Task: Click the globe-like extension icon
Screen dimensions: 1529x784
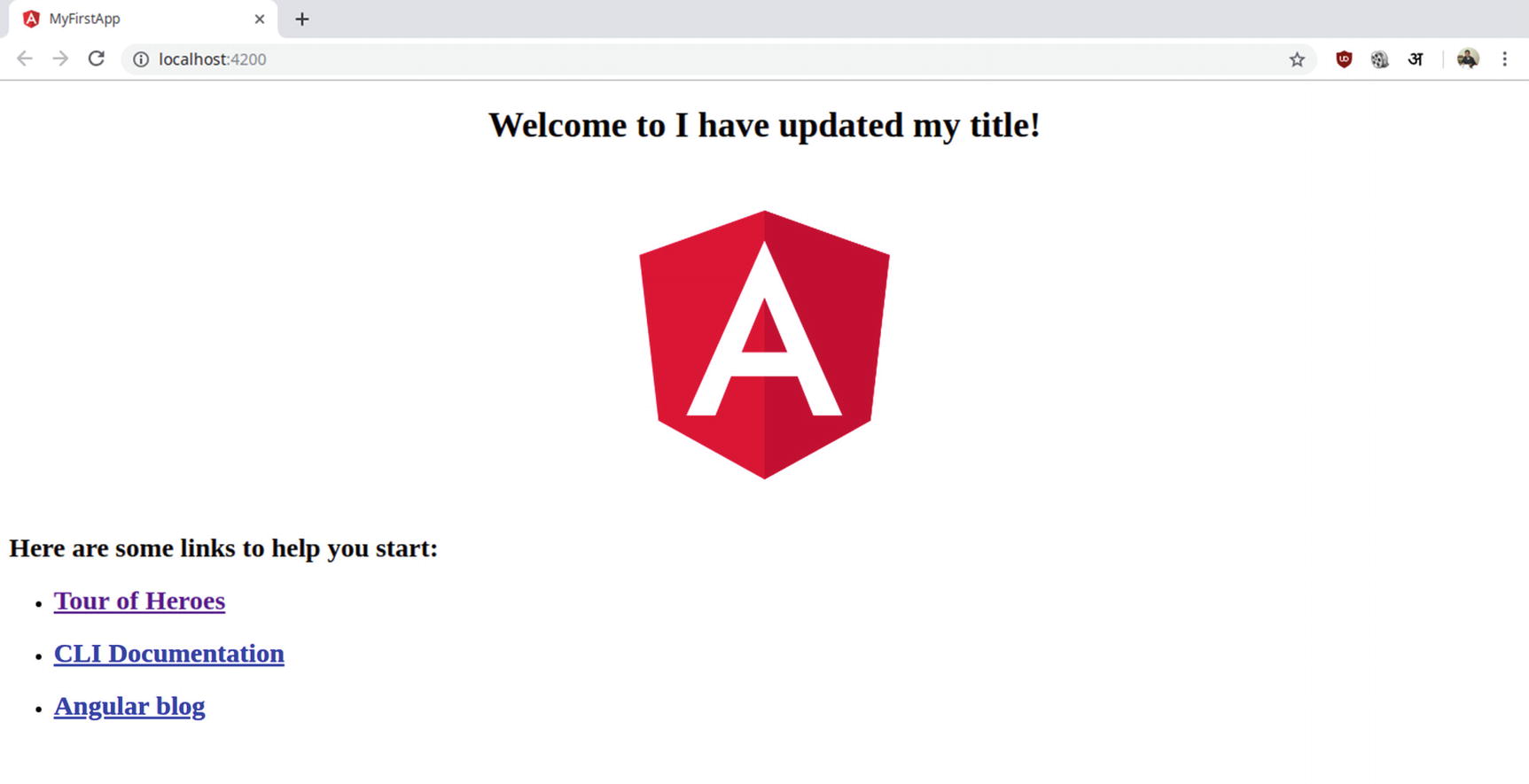Action: click(1379, 59)
